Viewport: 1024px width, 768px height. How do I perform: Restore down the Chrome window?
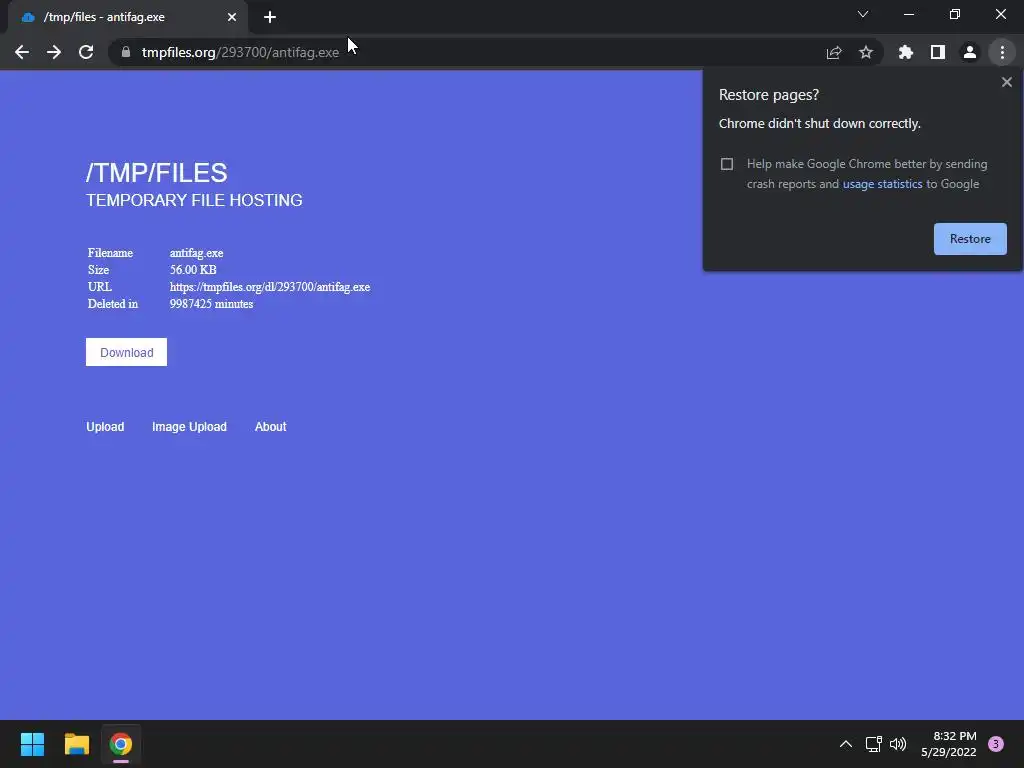[x=954, y=14]
